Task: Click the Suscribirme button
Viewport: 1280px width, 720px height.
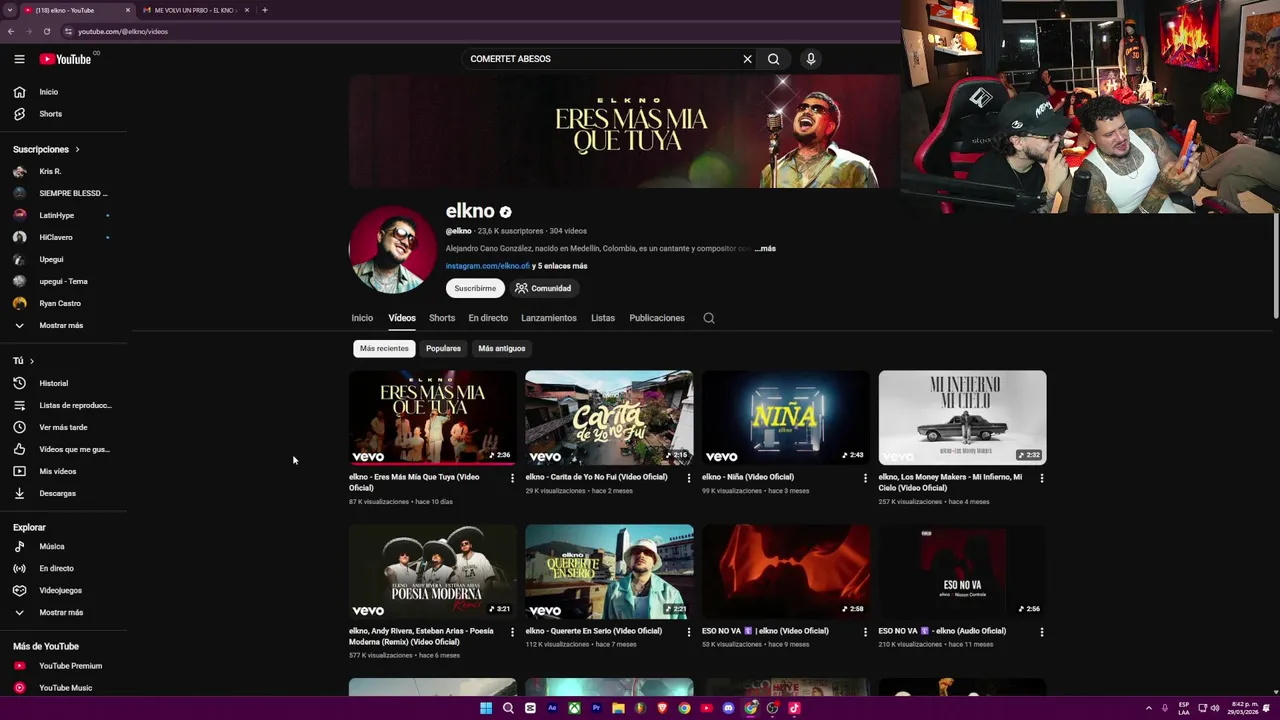Action: [x=475, y=289]
